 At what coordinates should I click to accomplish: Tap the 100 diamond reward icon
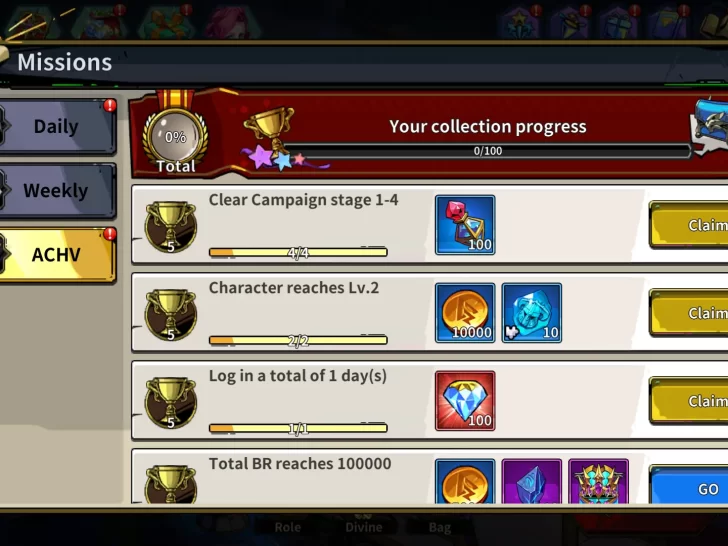(465, 401)
